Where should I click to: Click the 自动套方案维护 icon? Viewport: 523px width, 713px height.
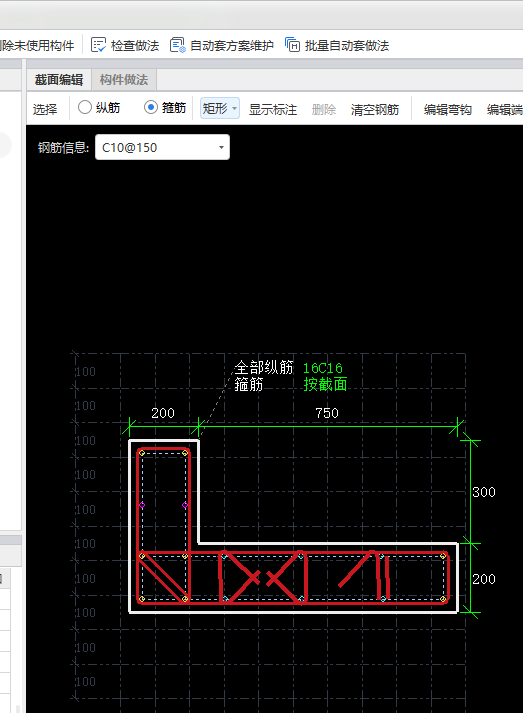(x=177, y=45)
